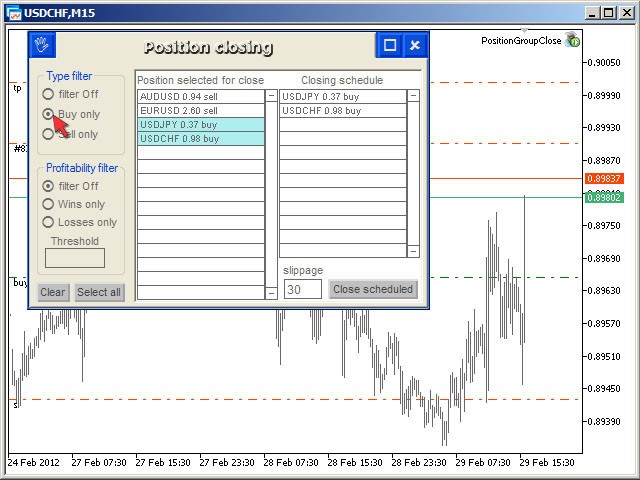Click the PositionGroupClose expert advisor icon

[x=572, y=41]
